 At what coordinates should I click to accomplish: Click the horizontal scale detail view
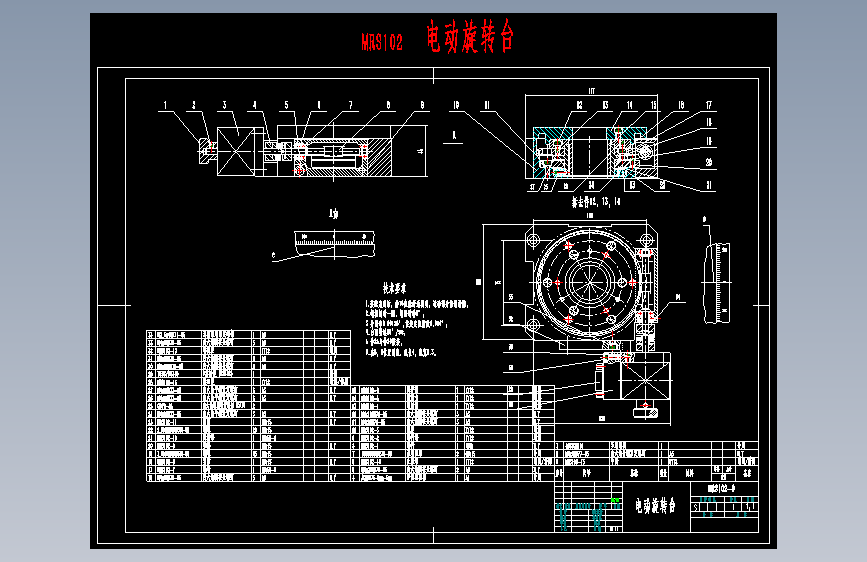(335, 244)
